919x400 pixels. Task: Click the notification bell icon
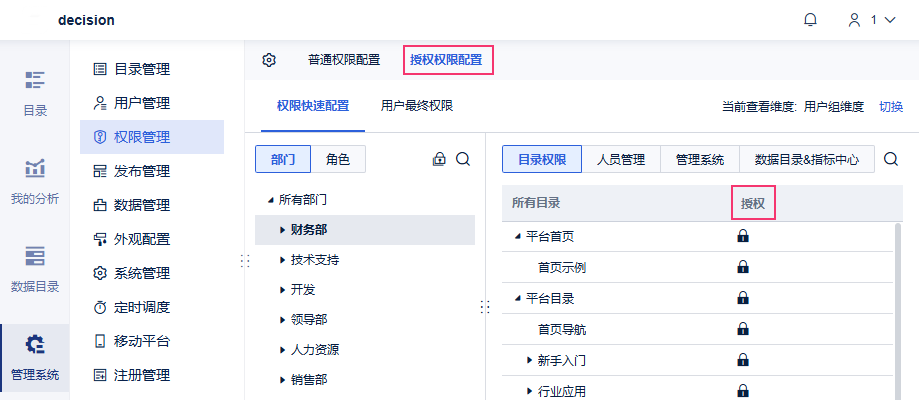coord(810,20)
